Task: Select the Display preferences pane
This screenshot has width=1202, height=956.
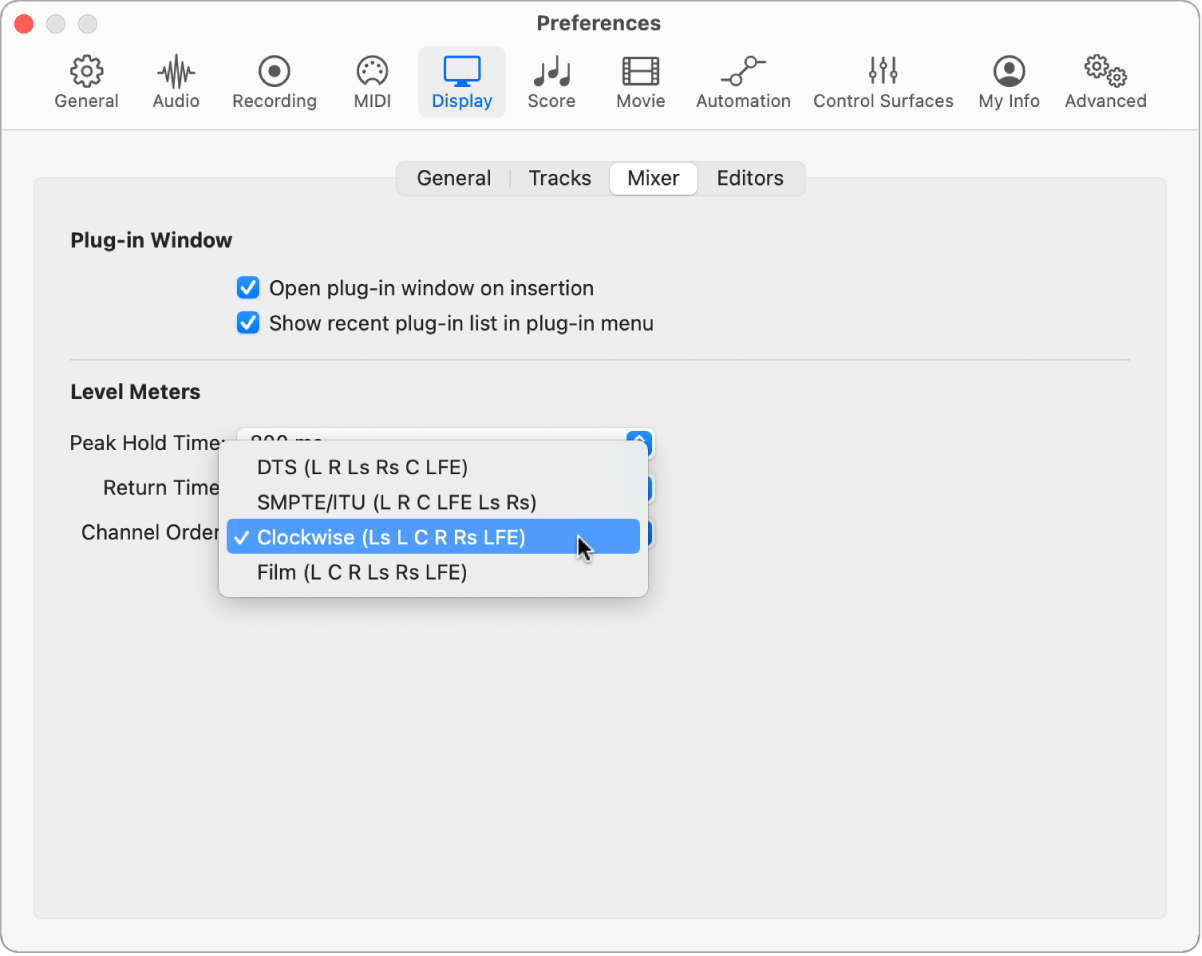Action: pyautogui.click(x=462, y=83)
